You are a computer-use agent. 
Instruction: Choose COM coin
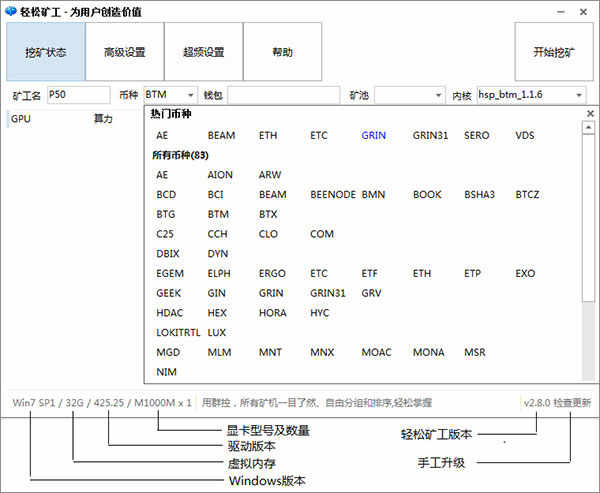coord(322,234)
